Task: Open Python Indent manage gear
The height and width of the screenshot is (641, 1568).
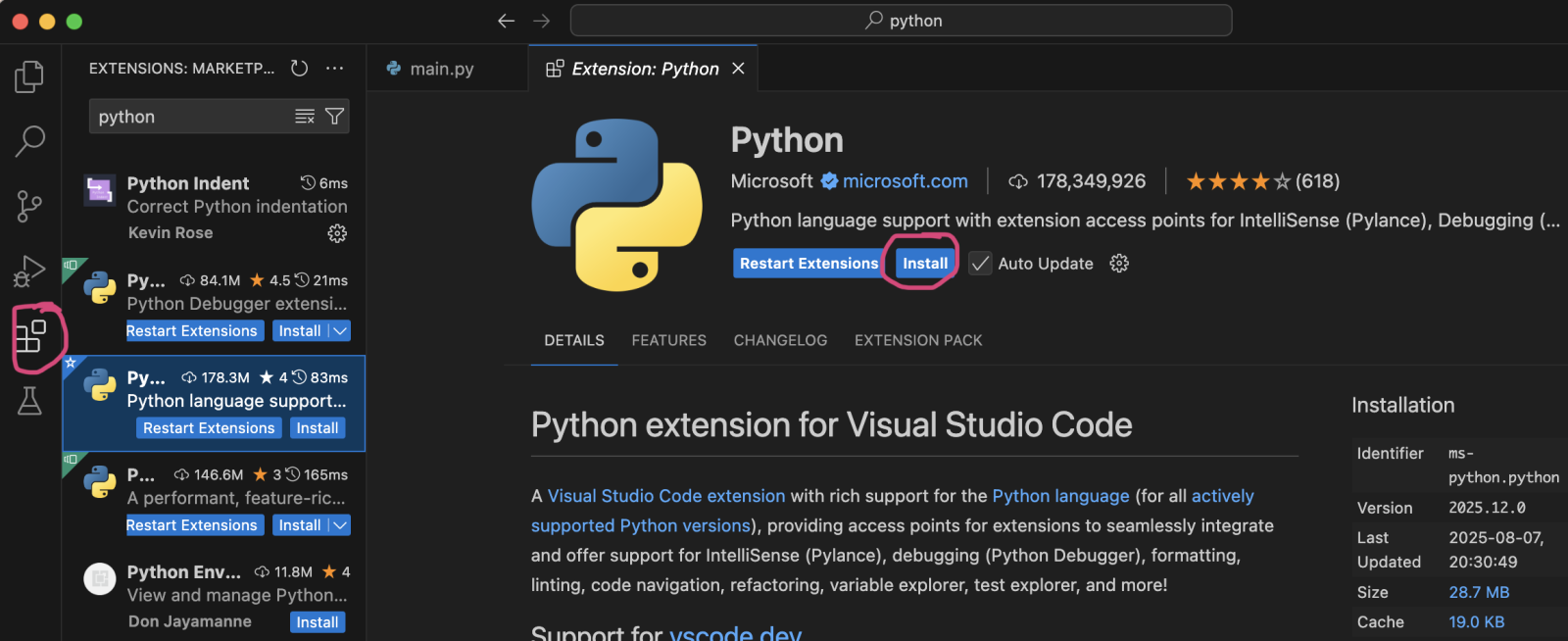Action: (x=337, y=233)
